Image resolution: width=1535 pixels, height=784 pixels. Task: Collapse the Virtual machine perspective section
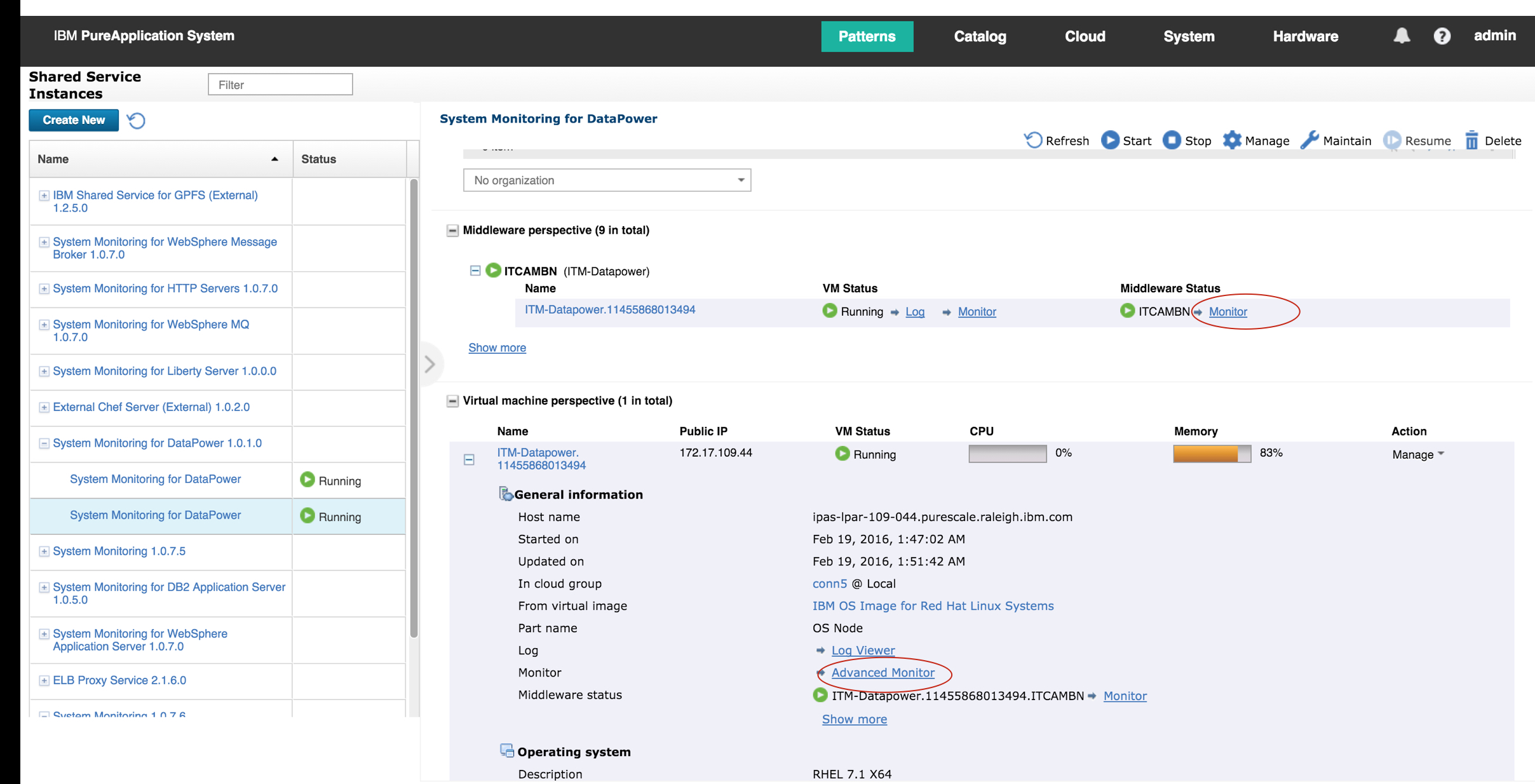(x=452, y=400)
